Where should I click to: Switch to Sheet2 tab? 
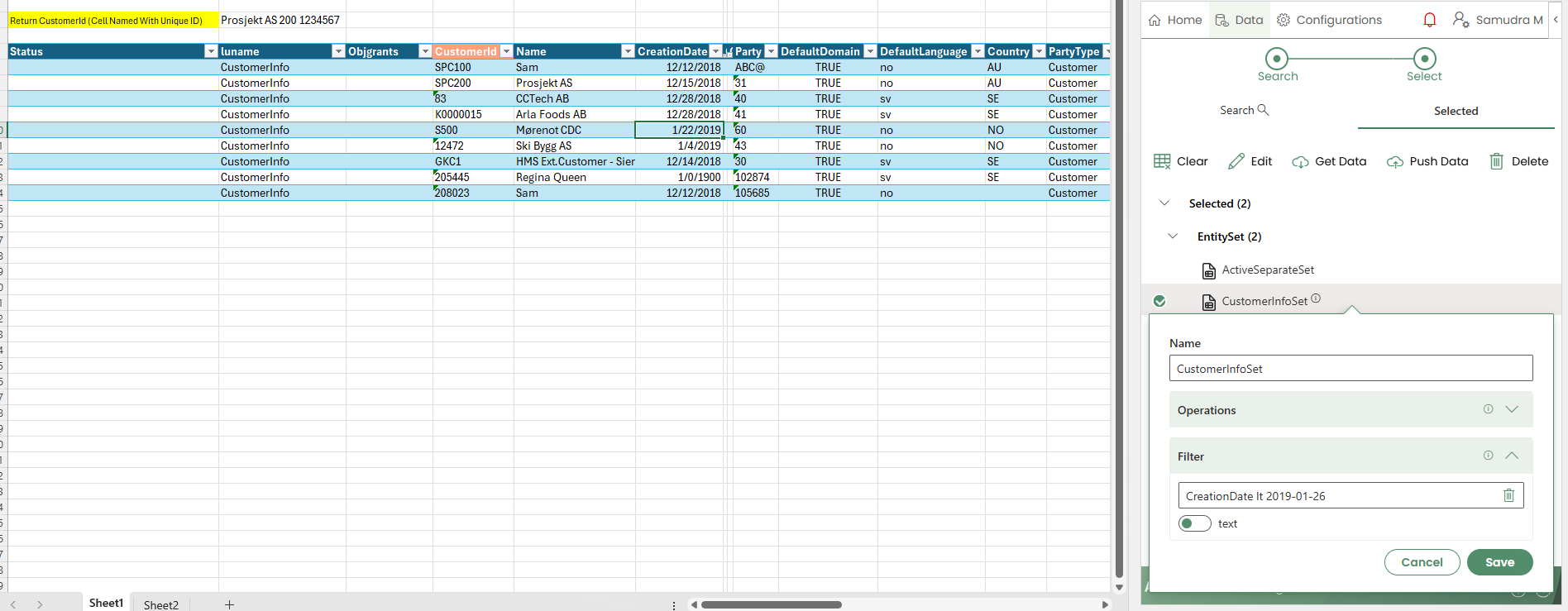160,604
